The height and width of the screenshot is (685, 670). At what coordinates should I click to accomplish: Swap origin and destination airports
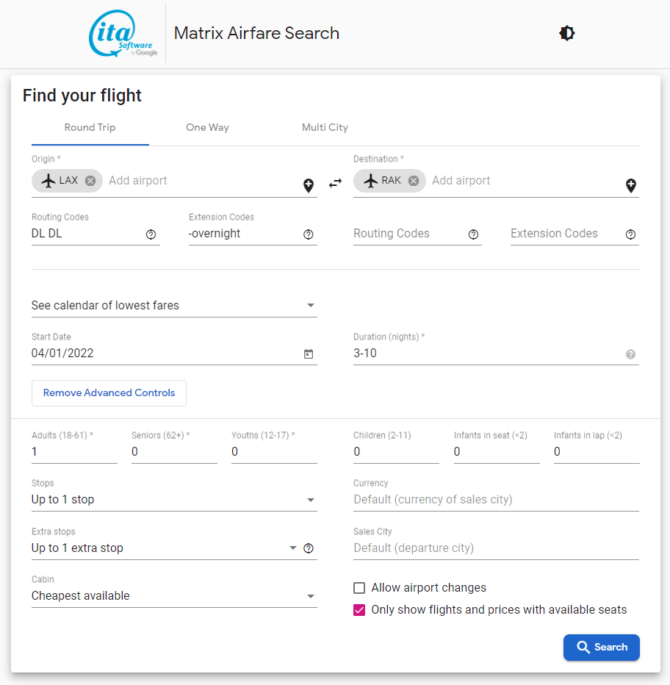[x=335, y=183]
